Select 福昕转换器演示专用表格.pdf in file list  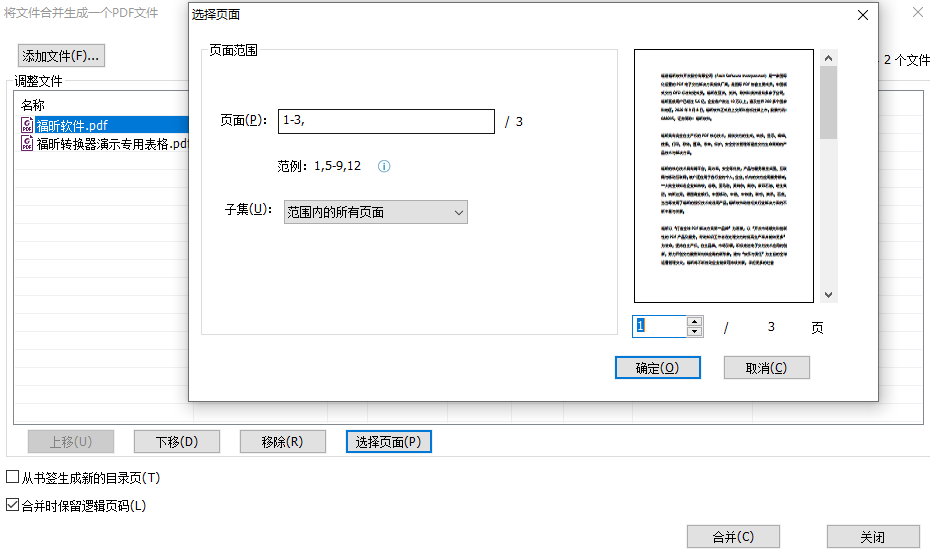click(112, 143)
